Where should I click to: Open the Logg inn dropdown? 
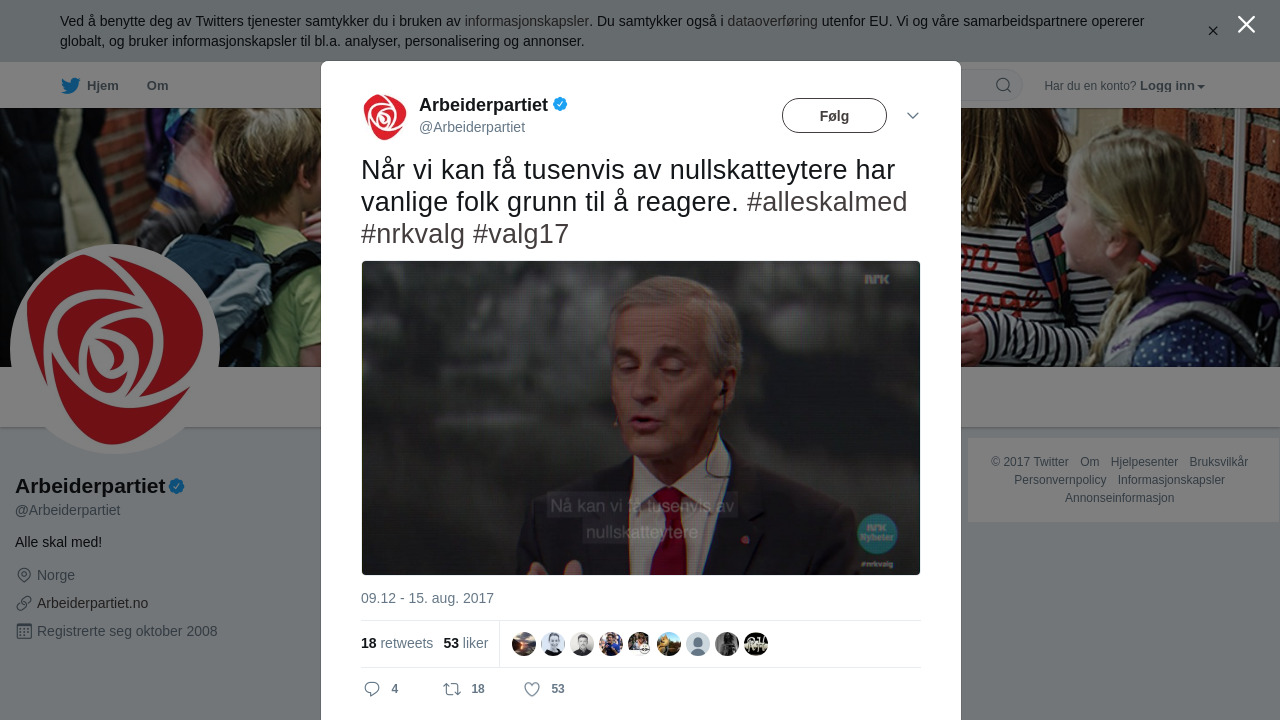[x=1172, y=86]
